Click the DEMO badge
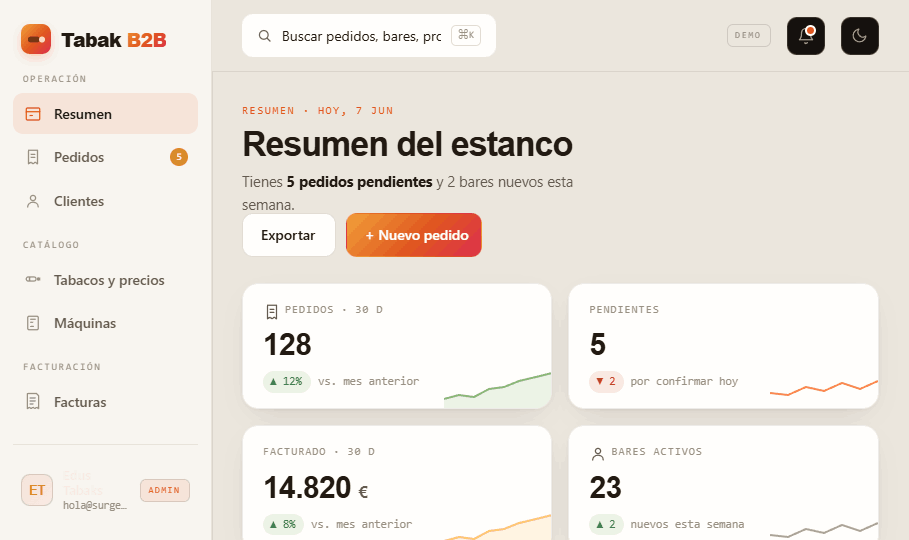Screen dimensions: 909x540 click(x=748, y=35)
